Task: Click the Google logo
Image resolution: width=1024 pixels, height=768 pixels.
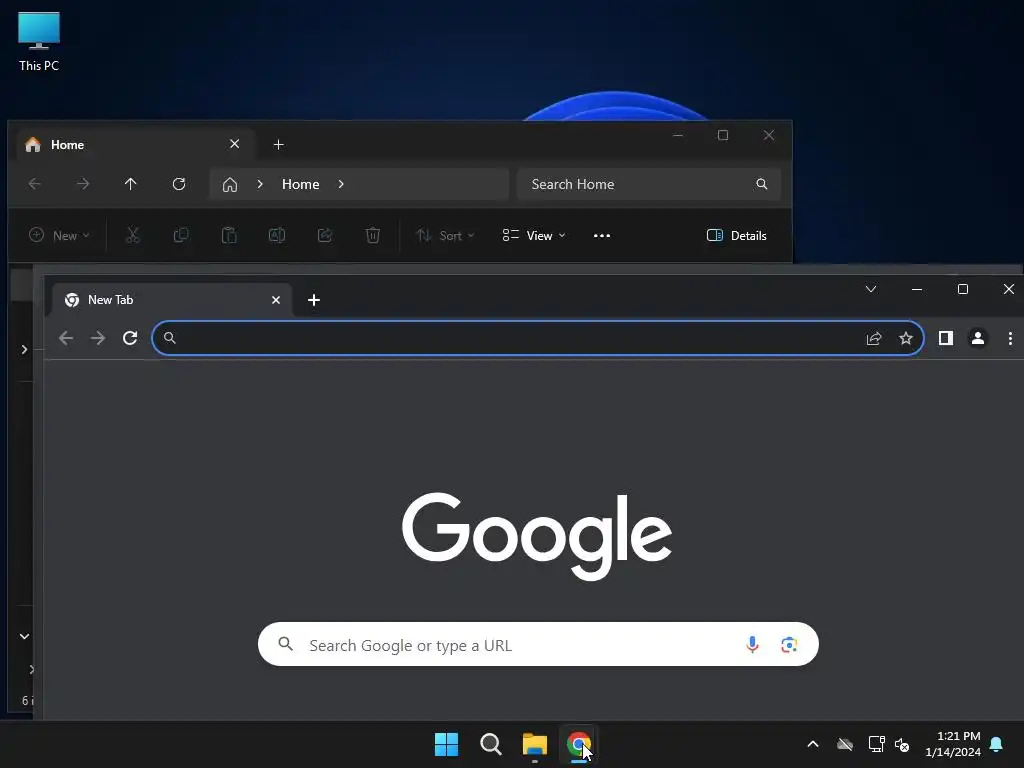Action: (x=537, y=536)
